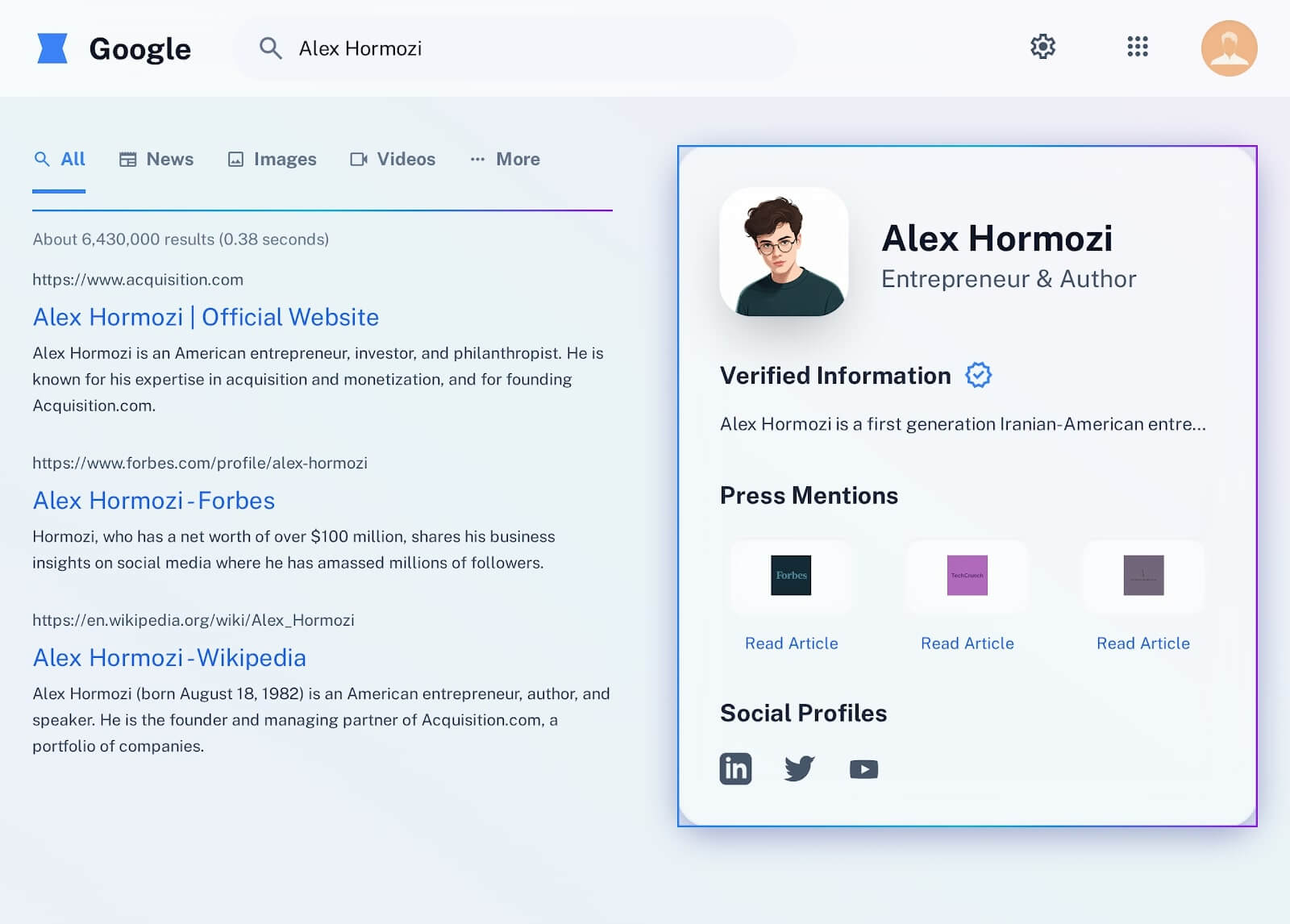The height and width of the screenshot is (924, 1290).
Task: Open the Alex Hormozi Wikipedia result
Action: 169,657
